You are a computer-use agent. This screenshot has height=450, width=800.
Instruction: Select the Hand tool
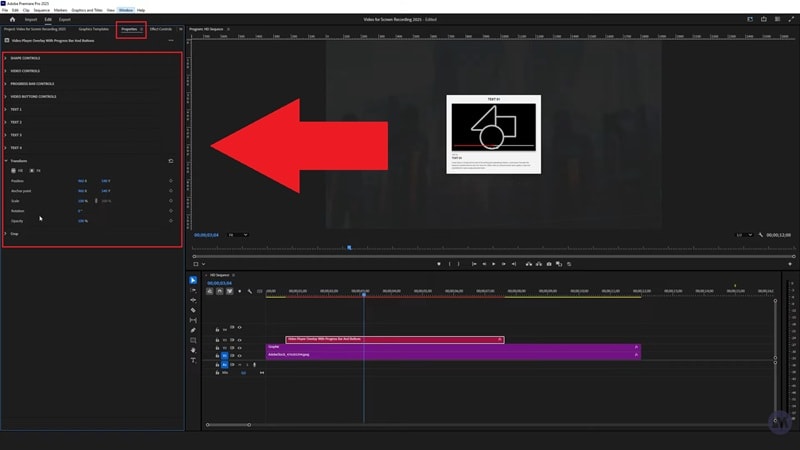click(193, 351)
